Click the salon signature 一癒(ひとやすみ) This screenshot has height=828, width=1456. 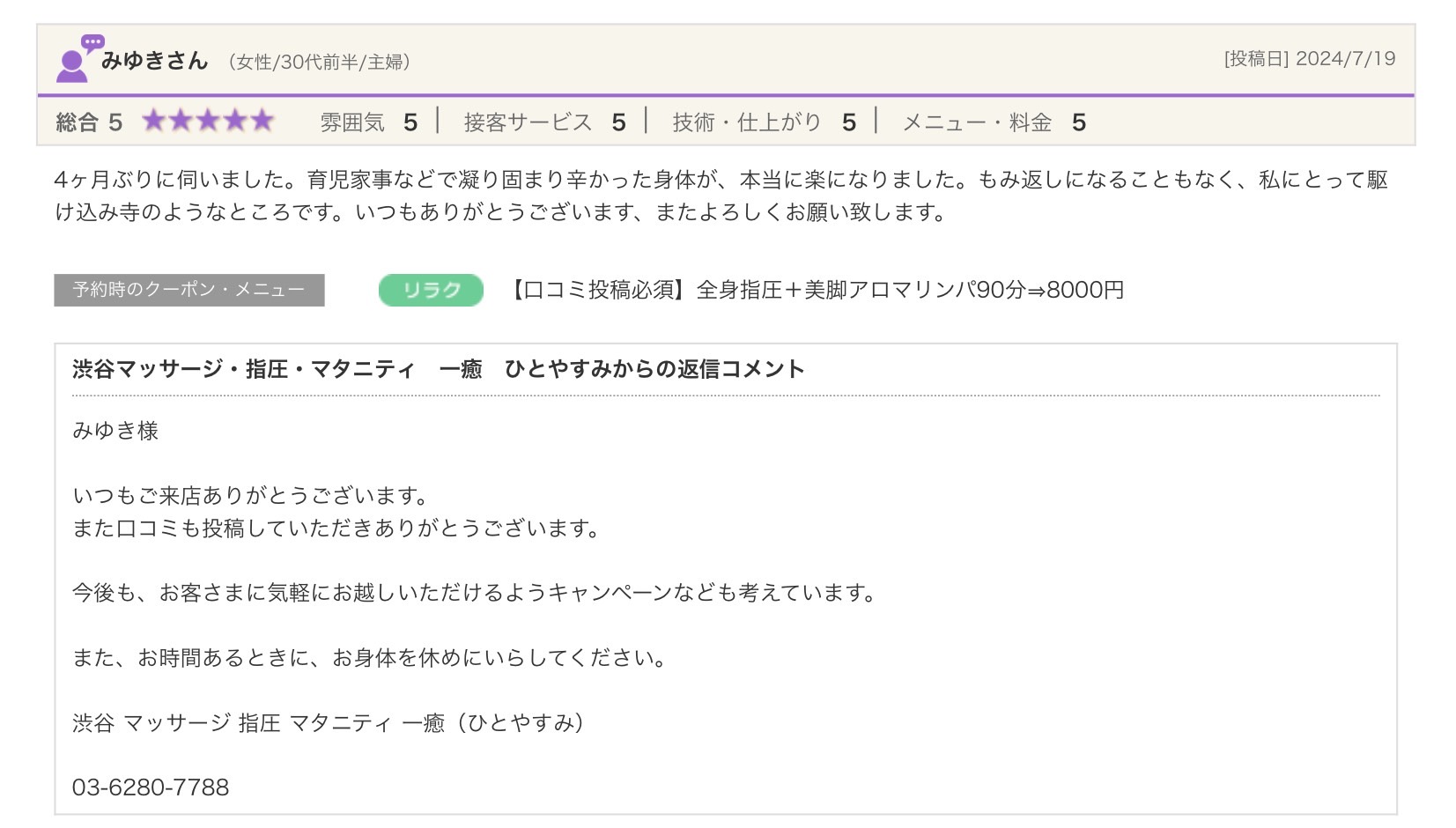point(329,723)
